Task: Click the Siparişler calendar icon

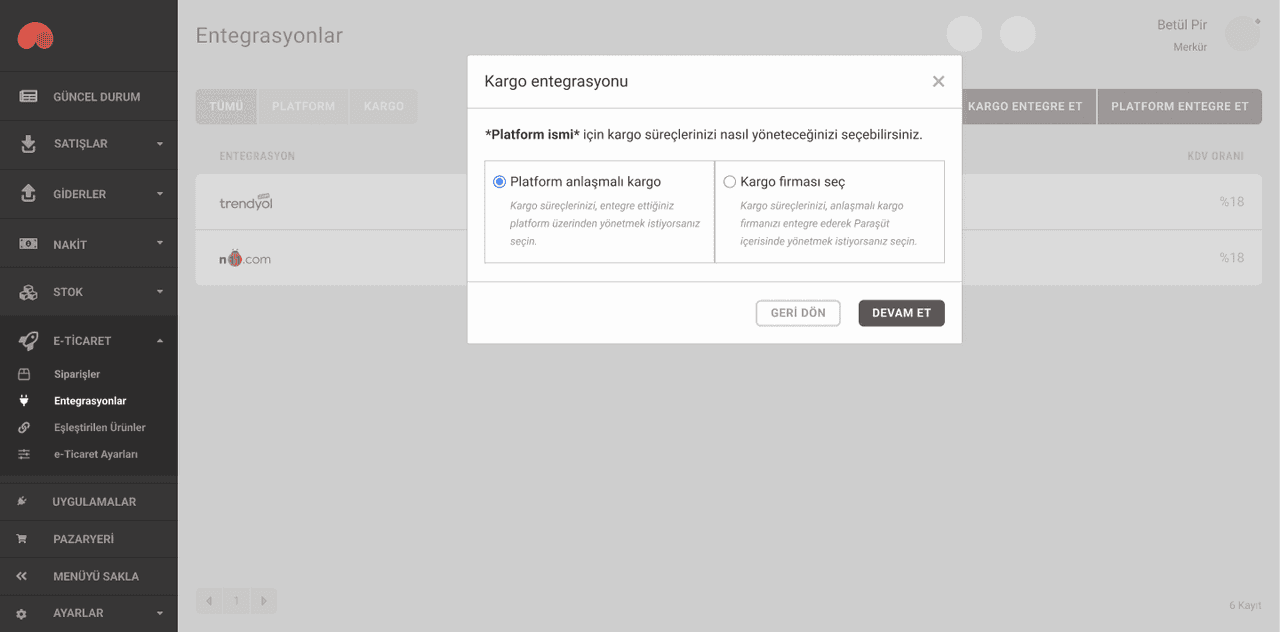Action: click(24, 374)
